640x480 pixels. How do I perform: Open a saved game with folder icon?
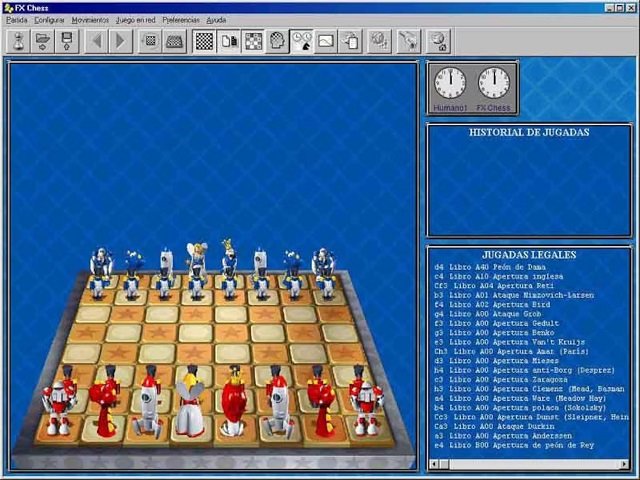click(x=42, y=41)
